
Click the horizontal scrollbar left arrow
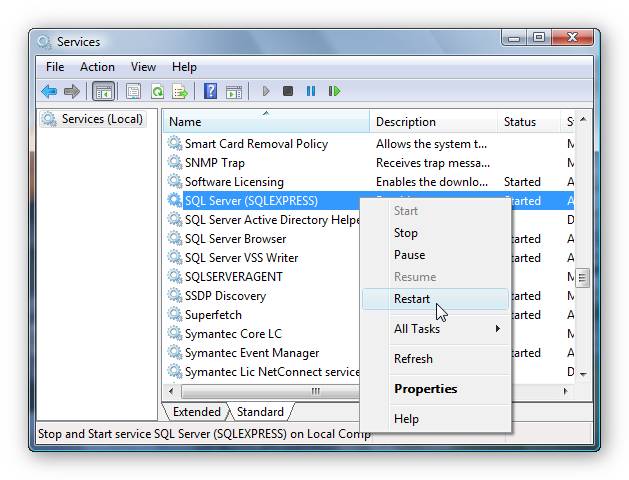(x=171, y=391)
